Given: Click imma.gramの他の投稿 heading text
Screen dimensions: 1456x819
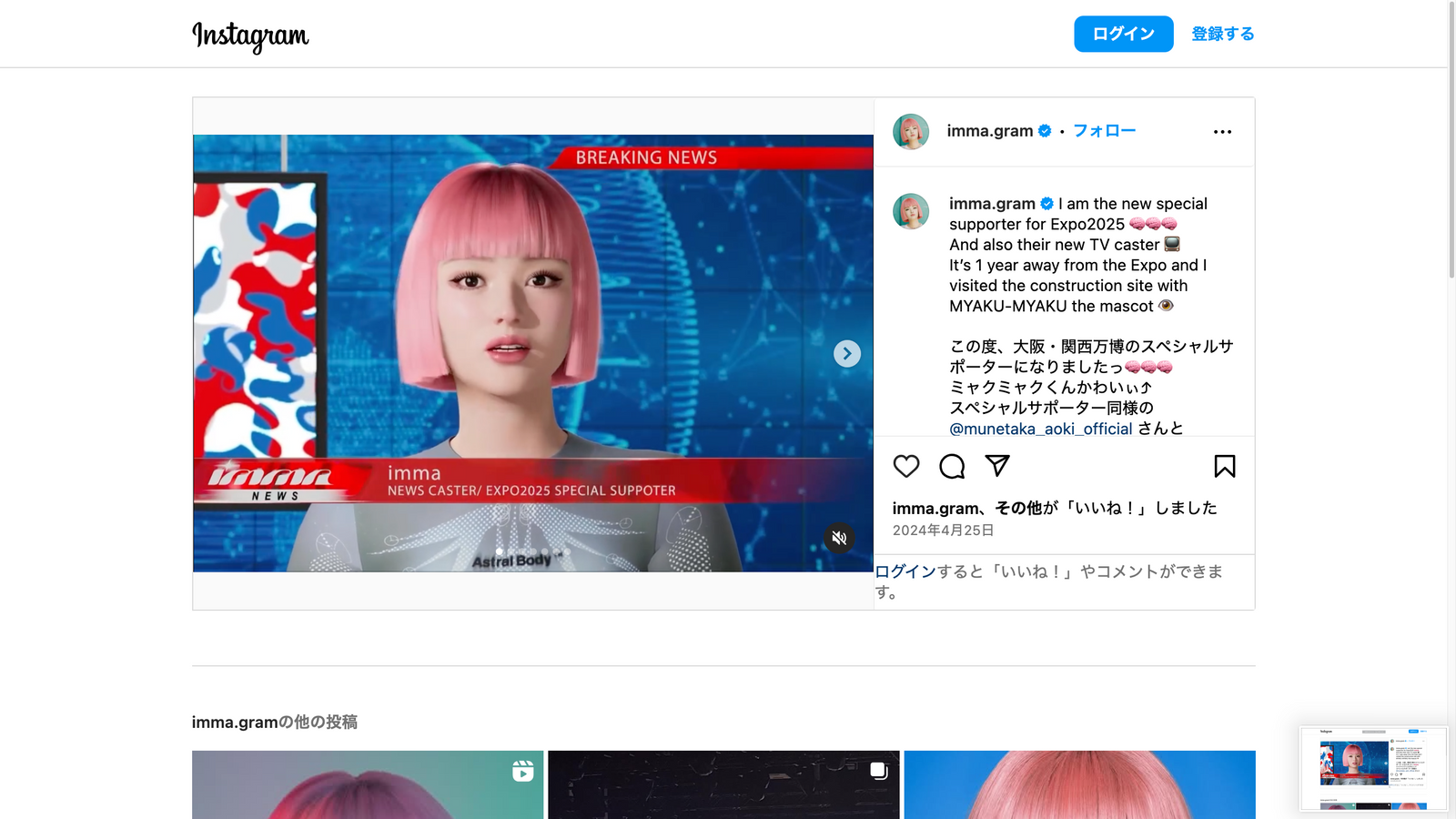Looking at the screenshot, I should point(274,723).
